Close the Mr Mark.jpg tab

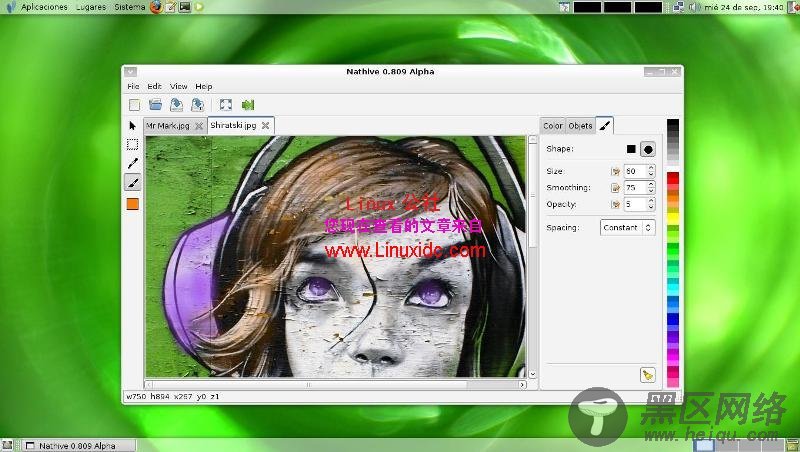click(x=199, y=125)
